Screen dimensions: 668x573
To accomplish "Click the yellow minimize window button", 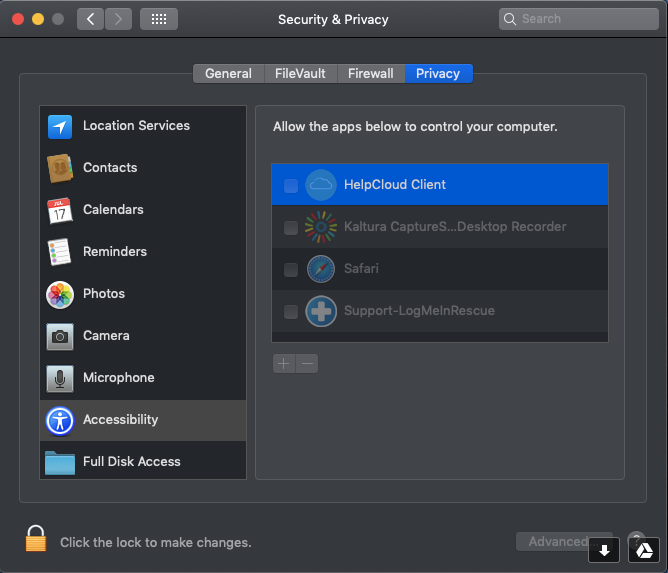I will click(38, 19).
